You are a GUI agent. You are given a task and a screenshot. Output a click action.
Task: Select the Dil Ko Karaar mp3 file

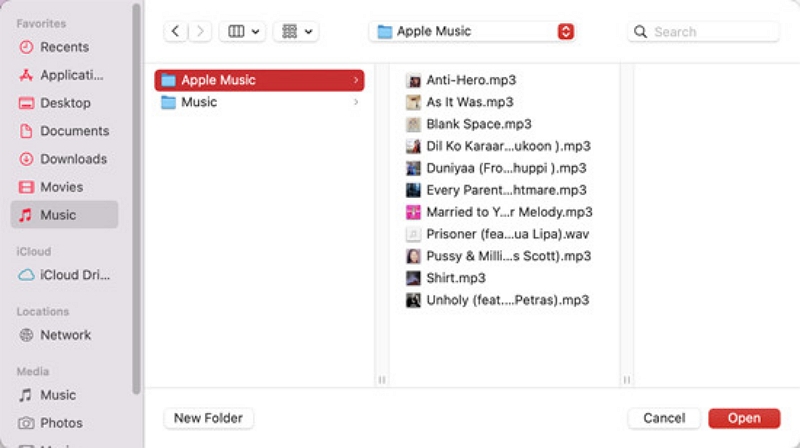point(498,146)
